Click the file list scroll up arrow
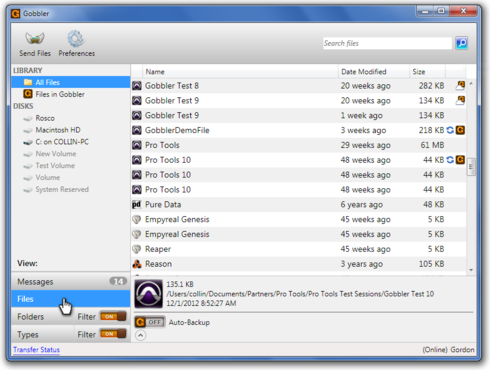 coord(471,84)
